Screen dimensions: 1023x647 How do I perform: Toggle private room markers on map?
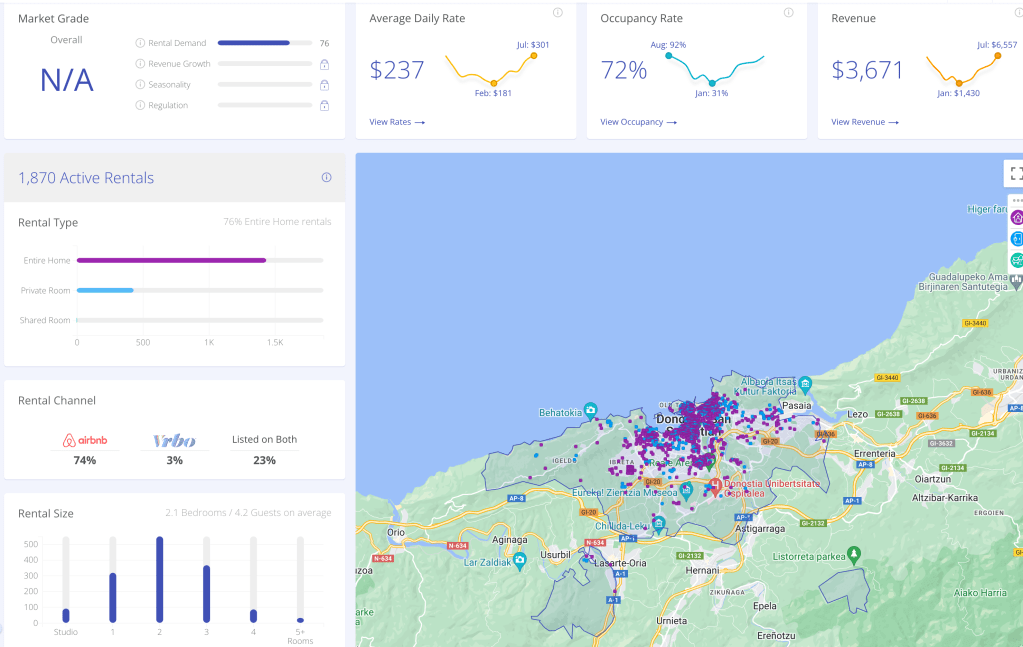(x=1017, y=238)
